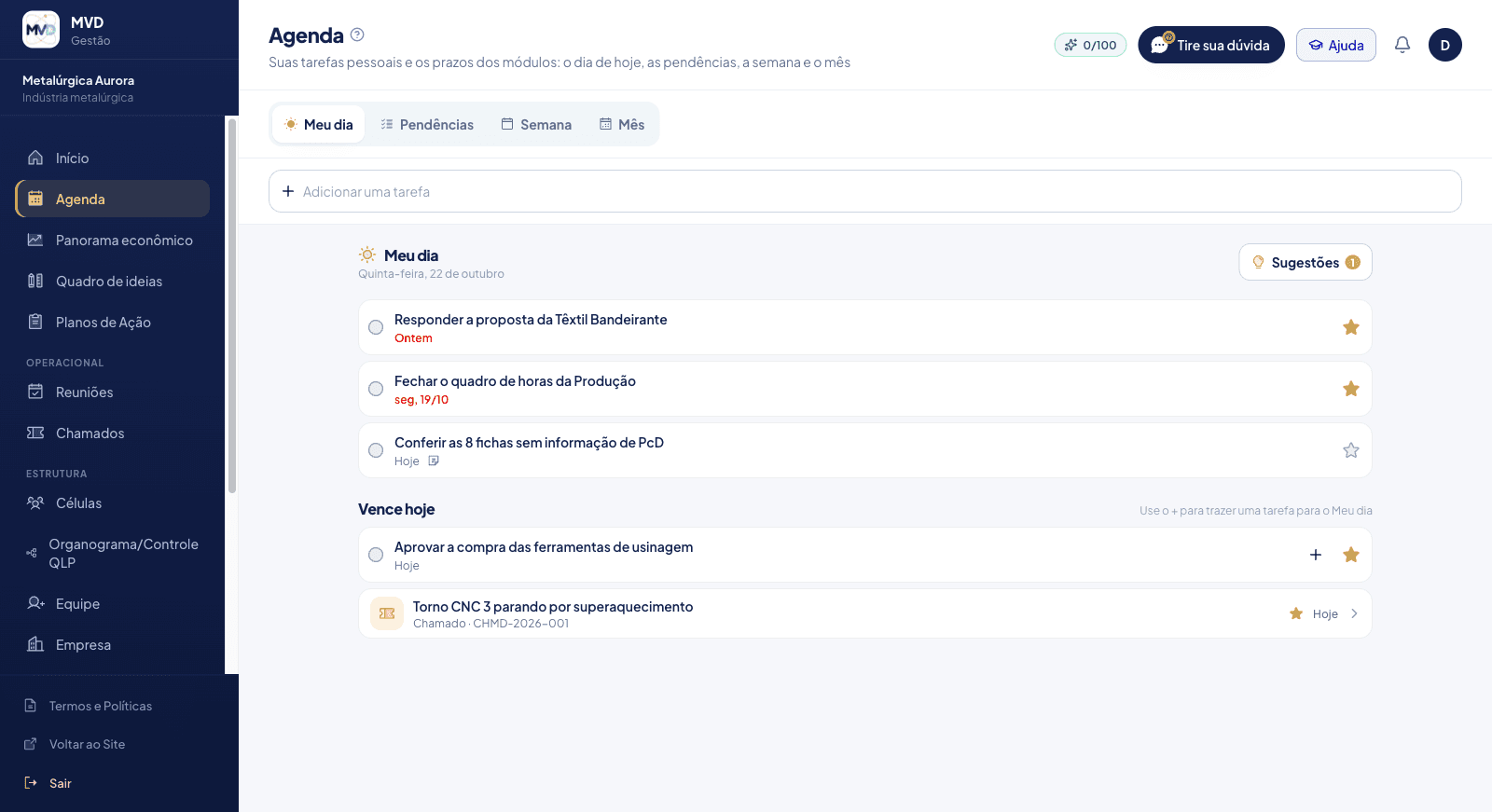This screenshot has height=812, width=1492.
Task: Open the Sugestões button
Action: pos(1305,262)
